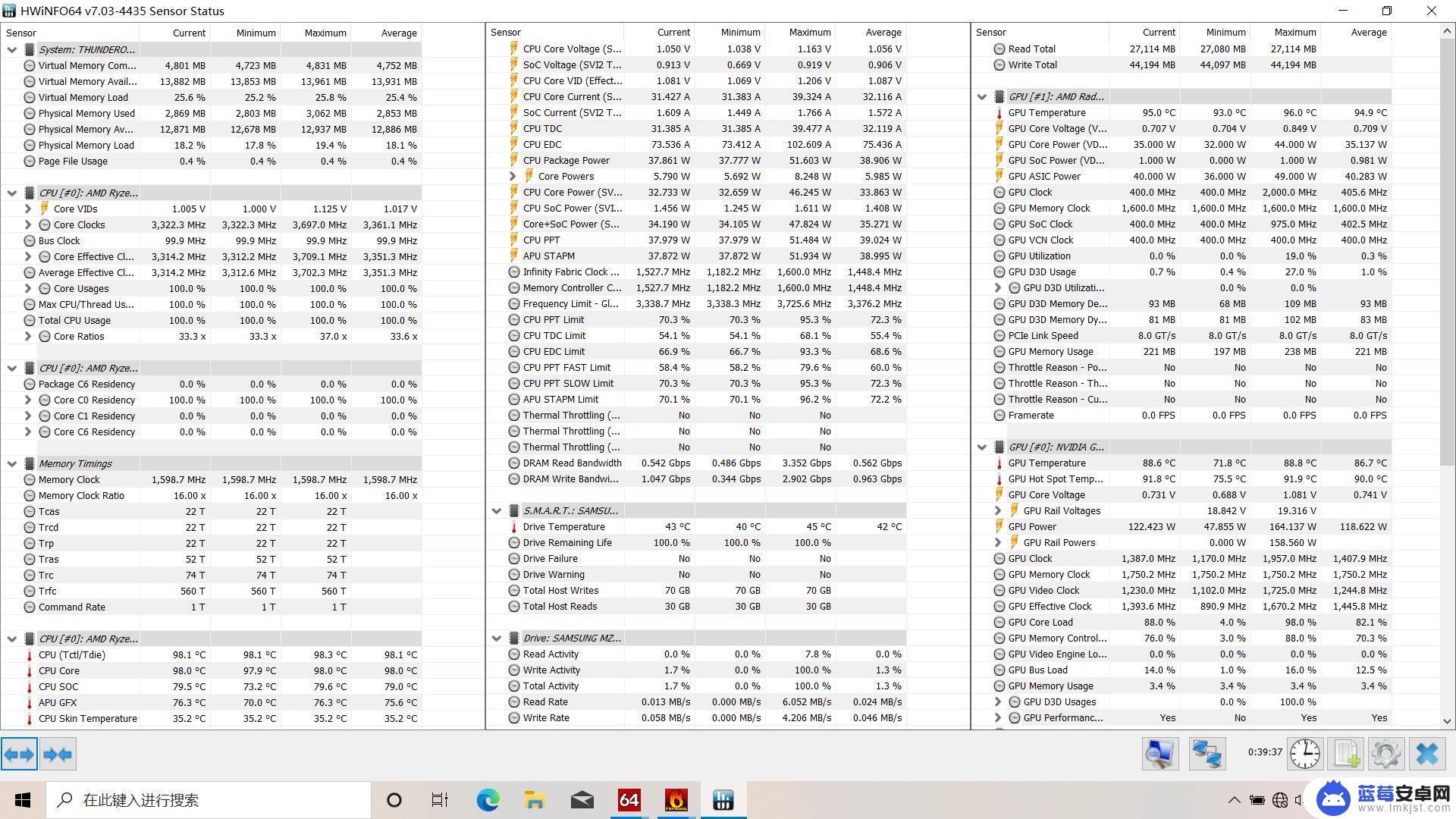Launch Microsoft Edge from taskbar
The image size is (1456, 819).
488,800
